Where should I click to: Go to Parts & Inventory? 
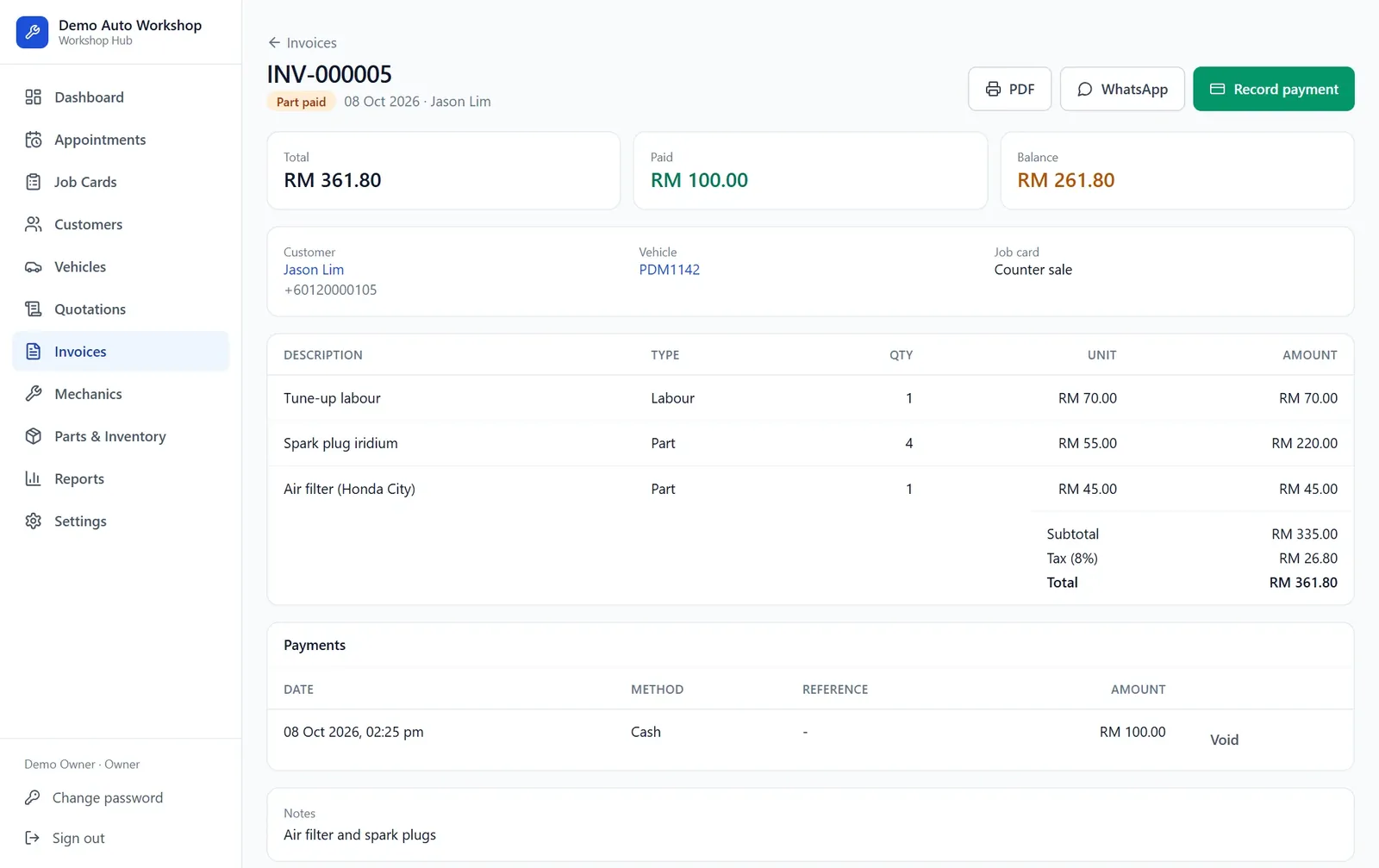121,436
